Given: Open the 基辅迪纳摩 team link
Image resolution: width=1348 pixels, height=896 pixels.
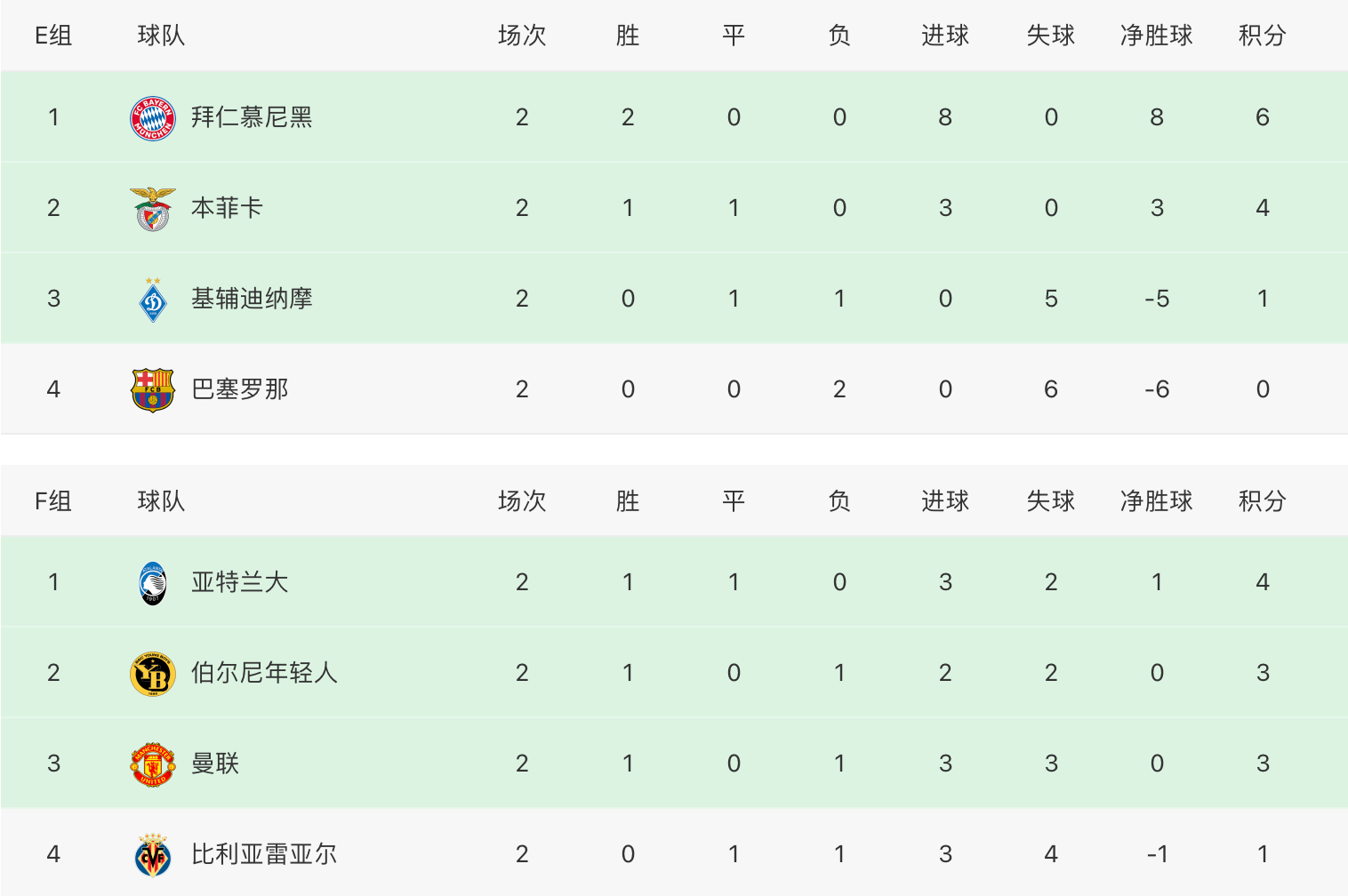Looking at the screenshot, I should (x=252, y=299).
